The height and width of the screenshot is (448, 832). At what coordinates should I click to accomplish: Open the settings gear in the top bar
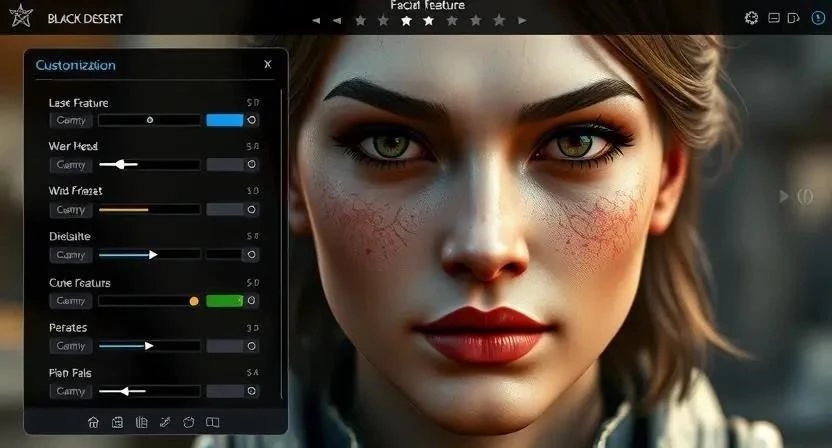pos(752,18)
